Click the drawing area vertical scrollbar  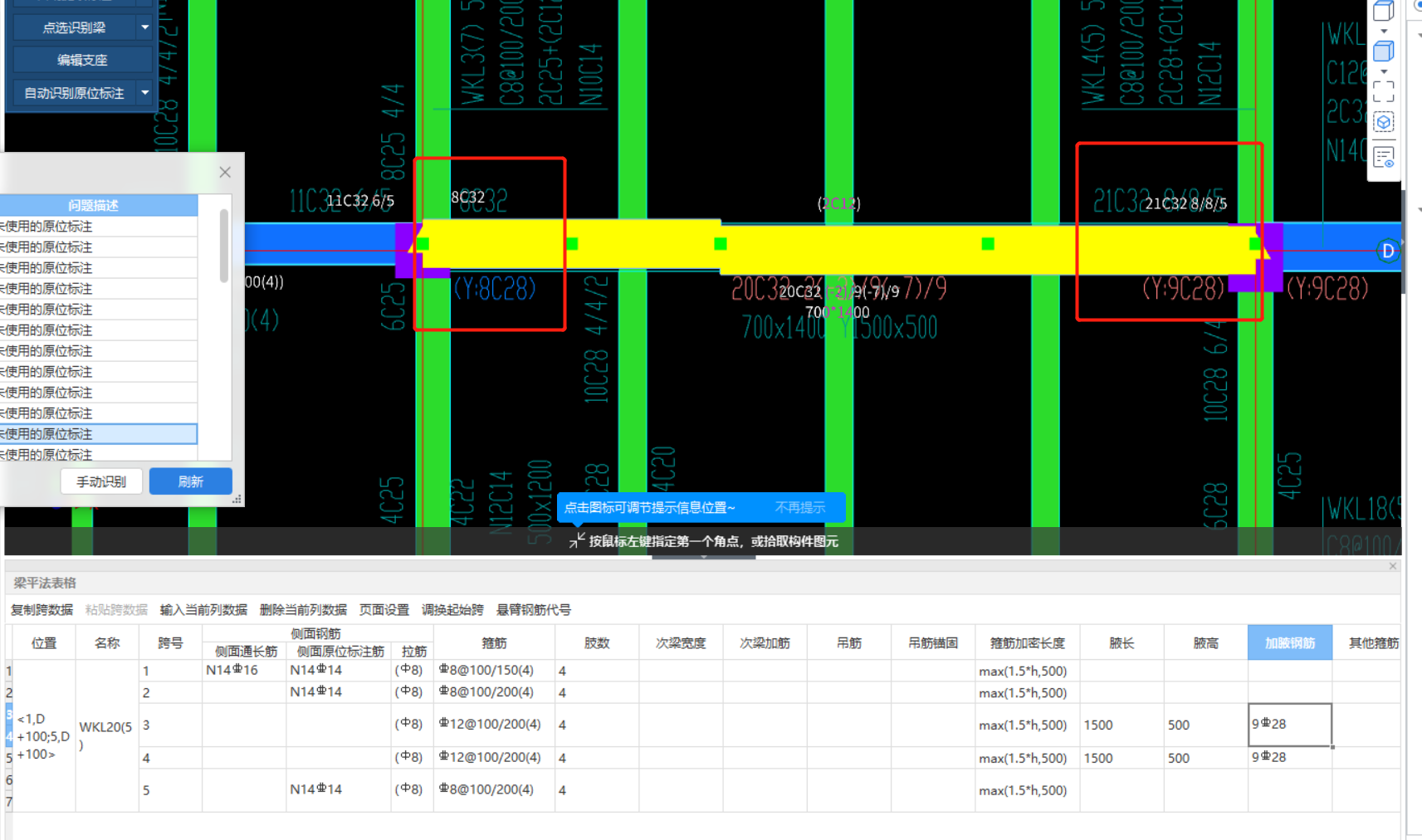[x=1403, y=241]
